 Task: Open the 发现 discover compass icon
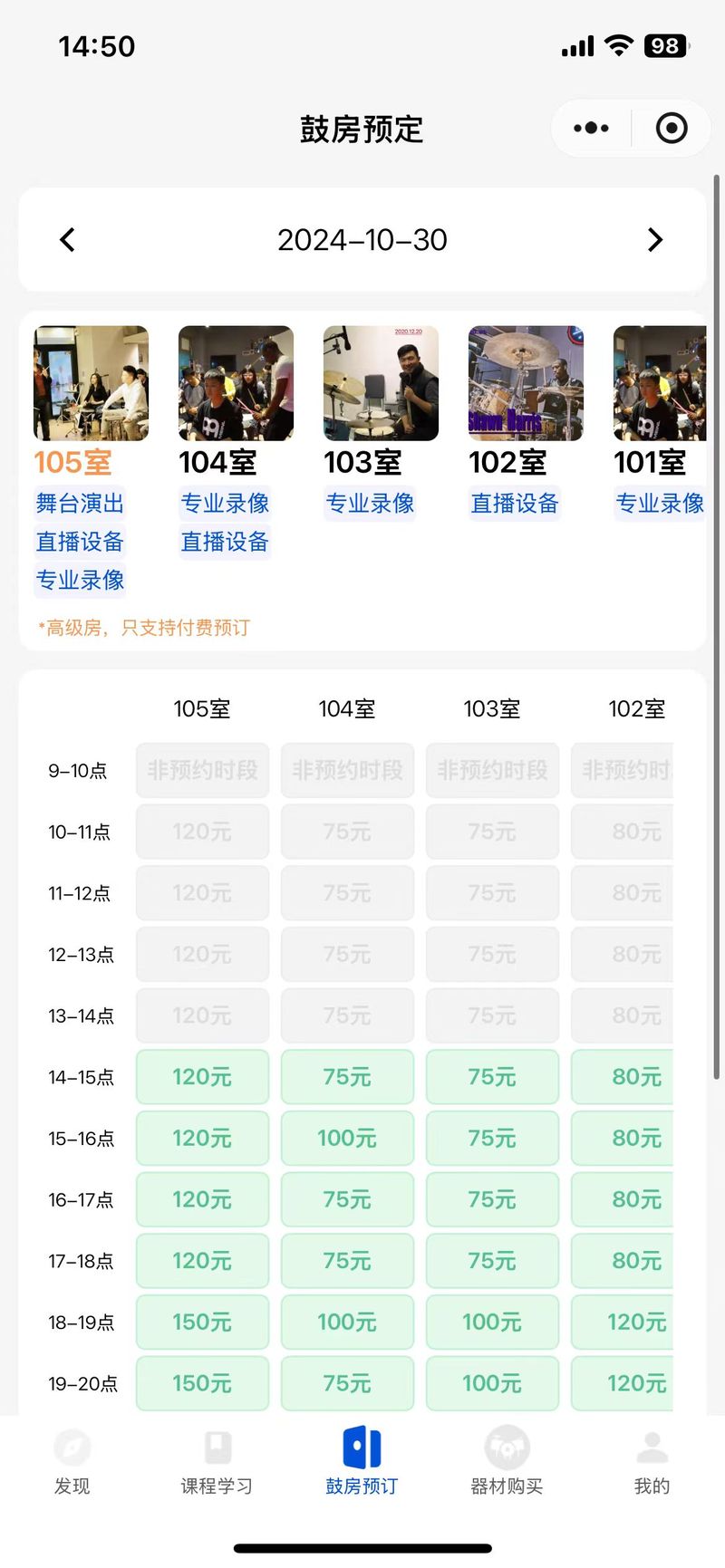tap(72, 1448)
